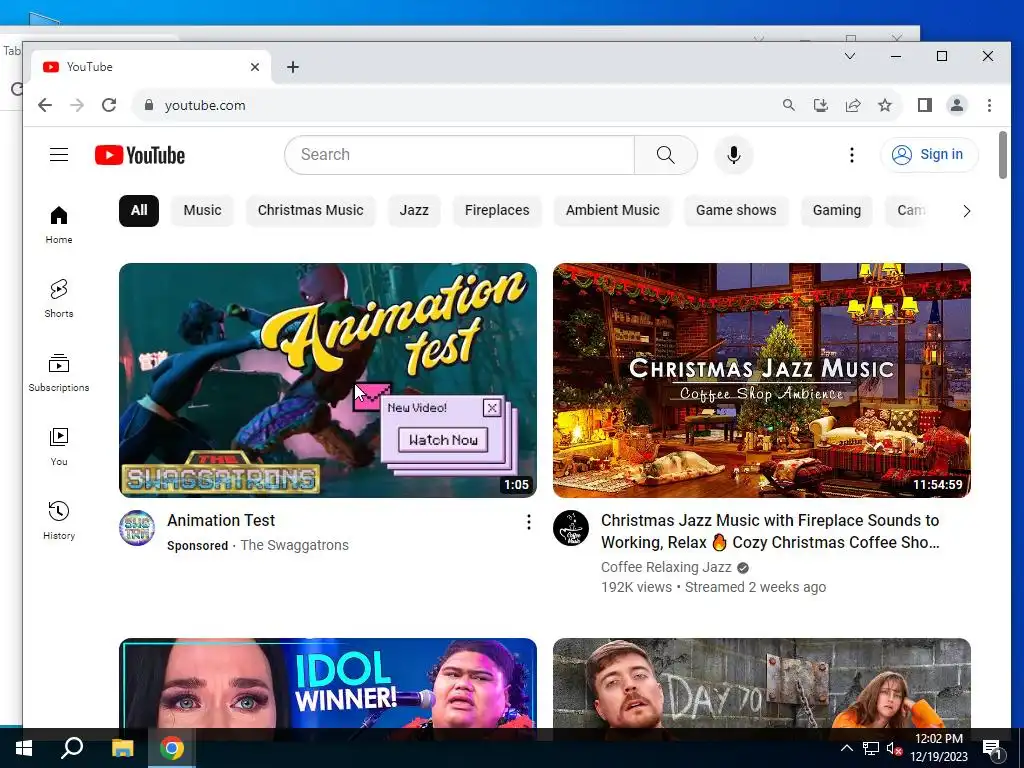
Task: Click Coffee Relaxing Jazz channel avatar
Action: (571, 528)
